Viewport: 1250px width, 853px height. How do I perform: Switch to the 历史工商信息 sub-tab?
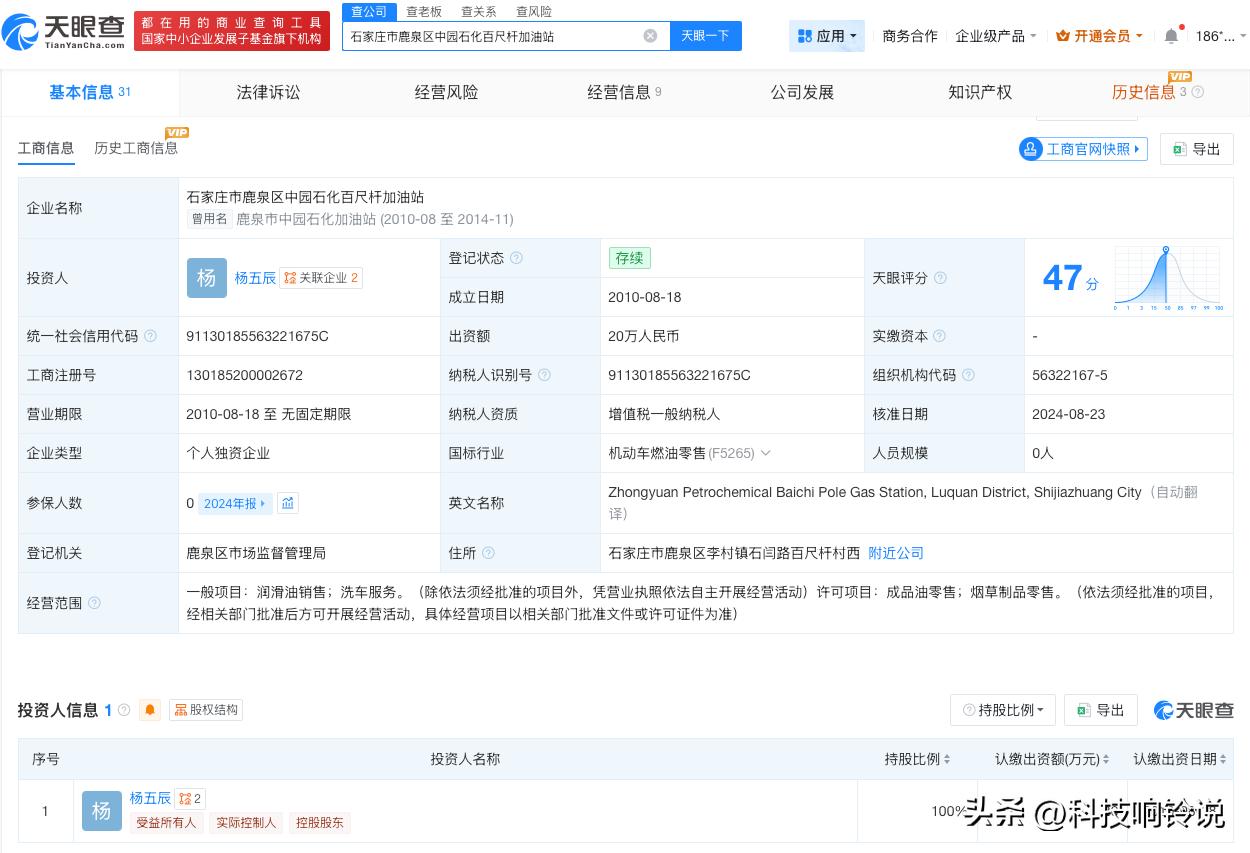pos(136,146)
